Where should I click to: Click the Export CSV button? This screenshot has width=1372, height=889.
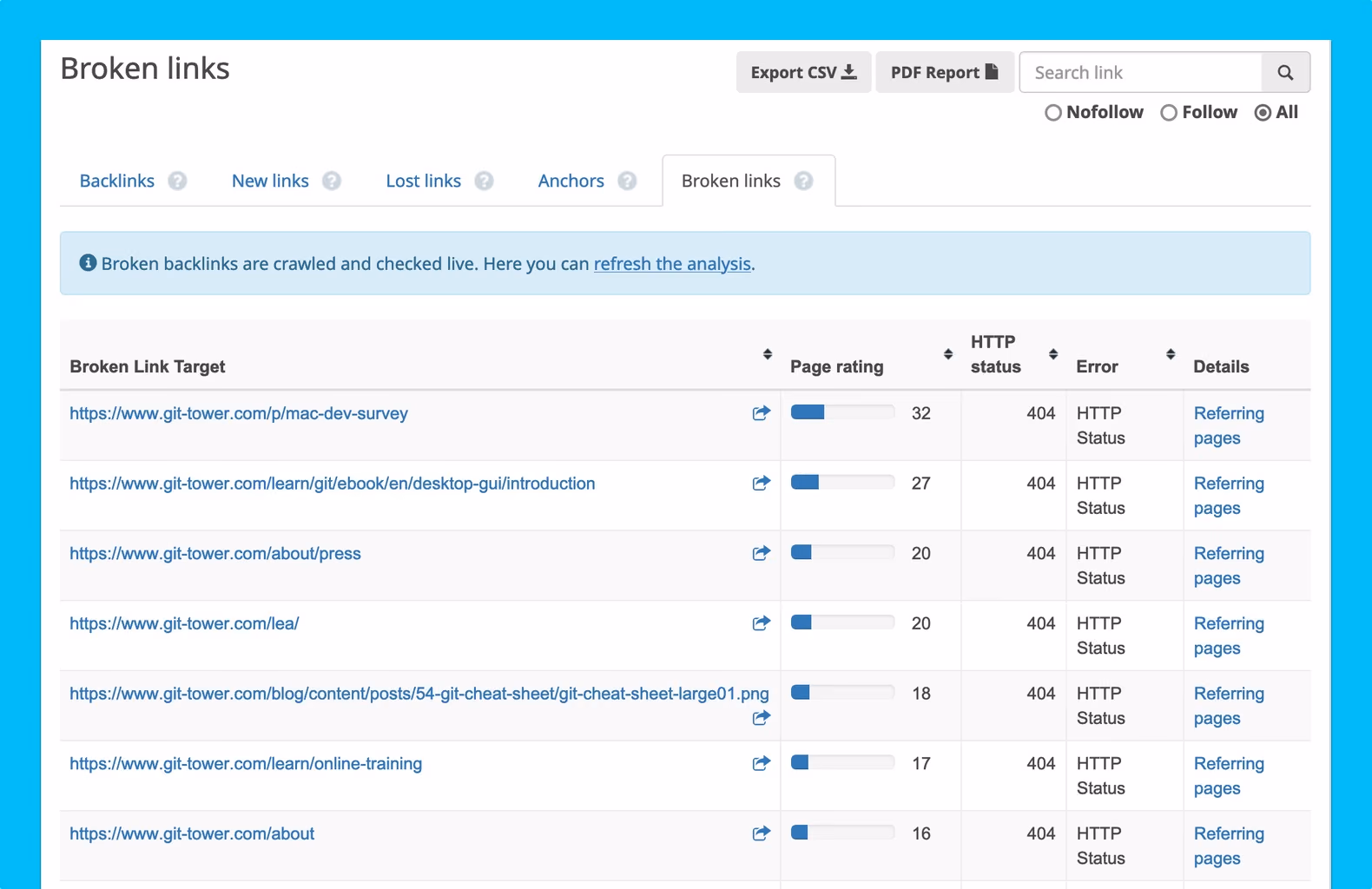point(804,72)
